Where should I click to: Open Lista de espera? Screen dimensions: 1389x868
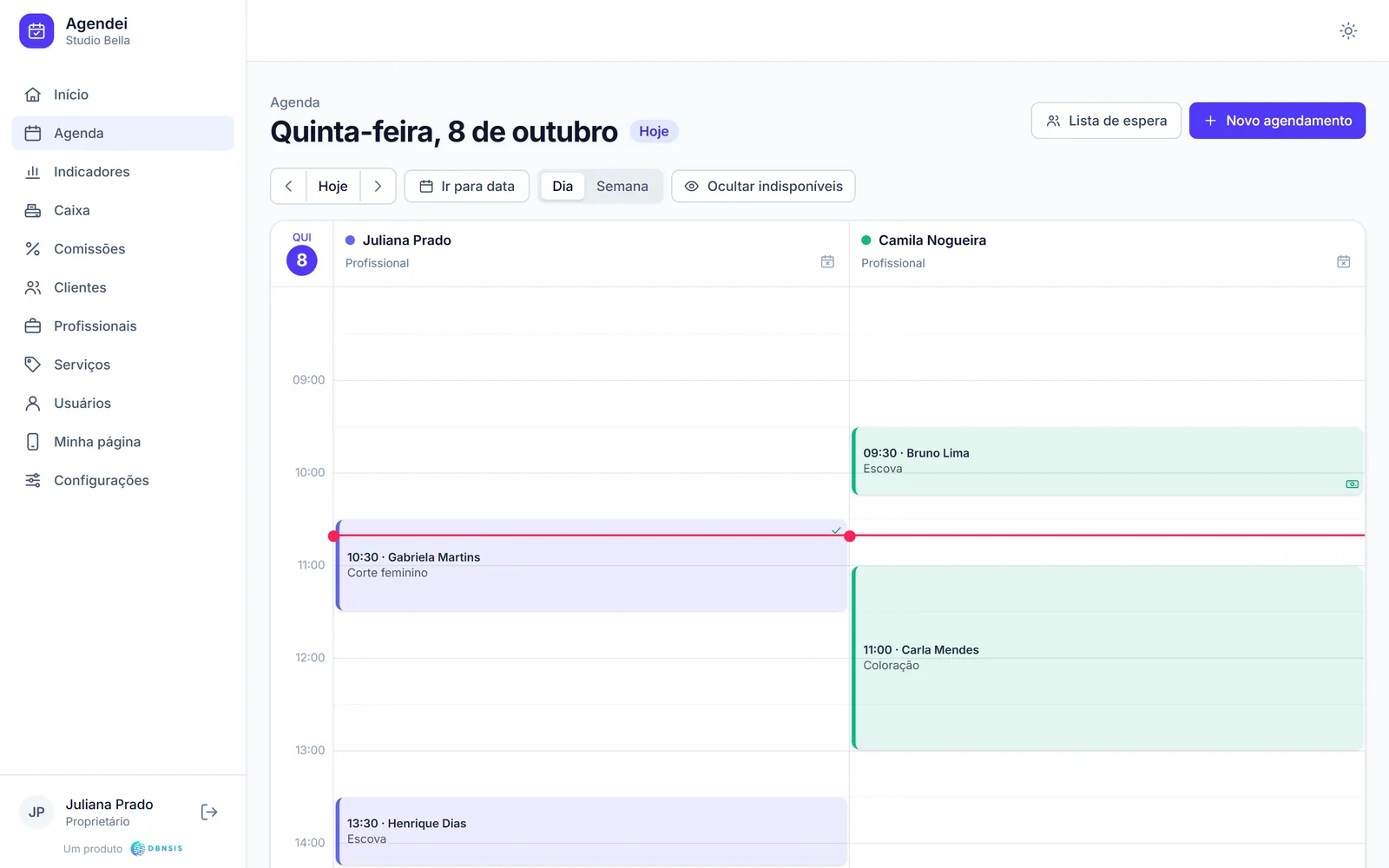pyautogui.click(x=1106, y=121)
